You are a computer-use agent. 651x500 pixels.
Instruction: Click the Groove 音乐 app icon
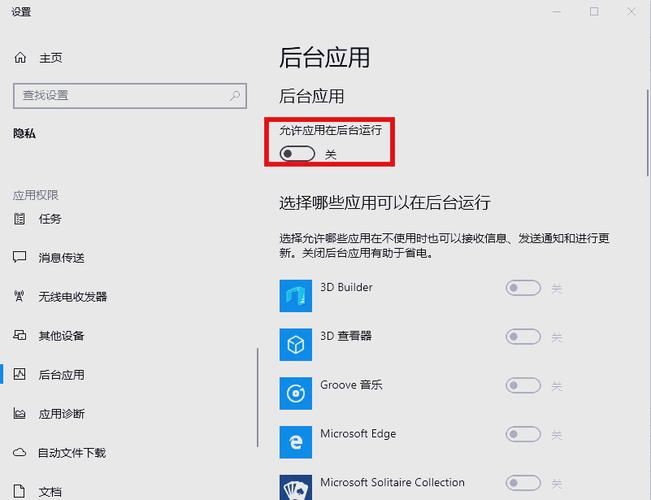[296, 393]
